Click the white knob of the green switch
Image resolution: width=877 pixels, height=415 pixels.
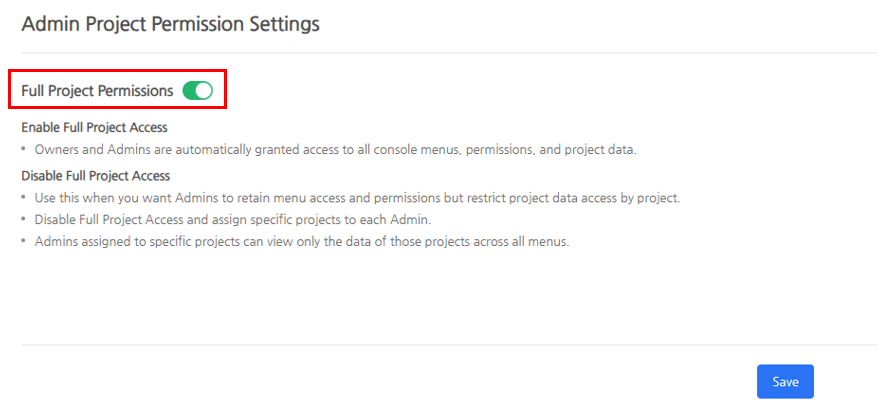click(x=204, y=91)
